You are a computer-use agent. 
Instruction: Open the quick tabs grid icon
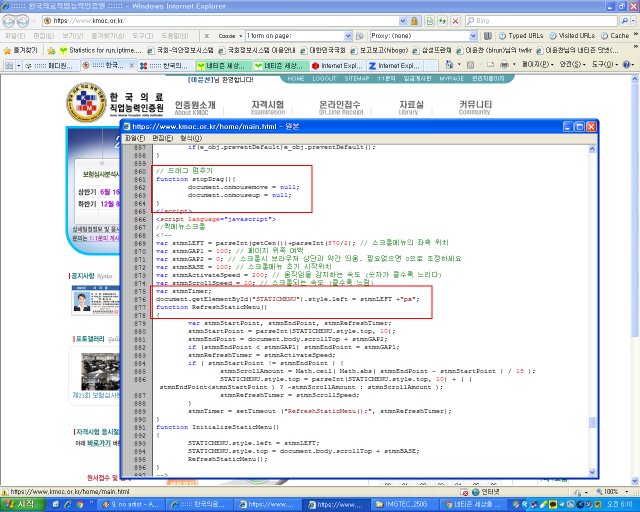point(9,65)
